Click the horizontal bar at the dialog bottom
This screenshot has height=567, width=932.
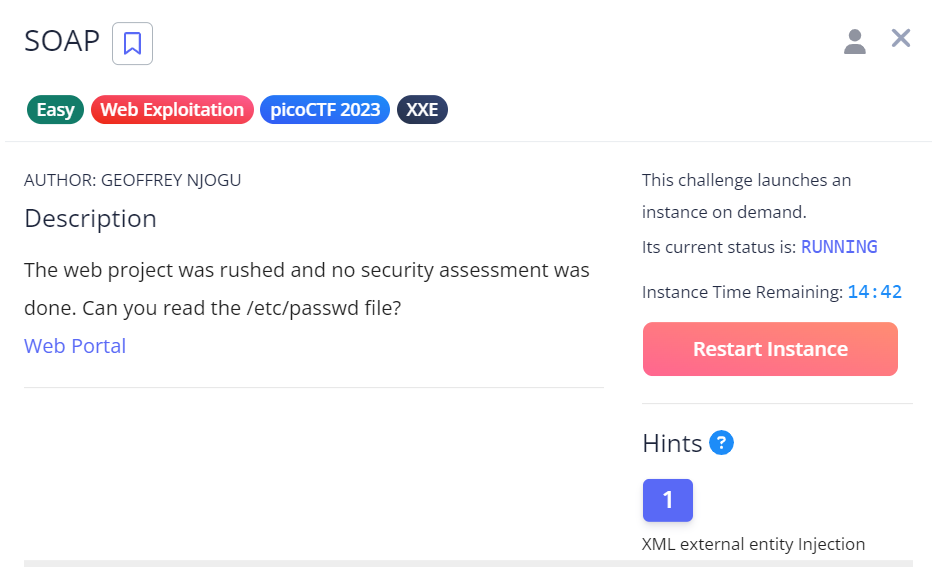468,563
